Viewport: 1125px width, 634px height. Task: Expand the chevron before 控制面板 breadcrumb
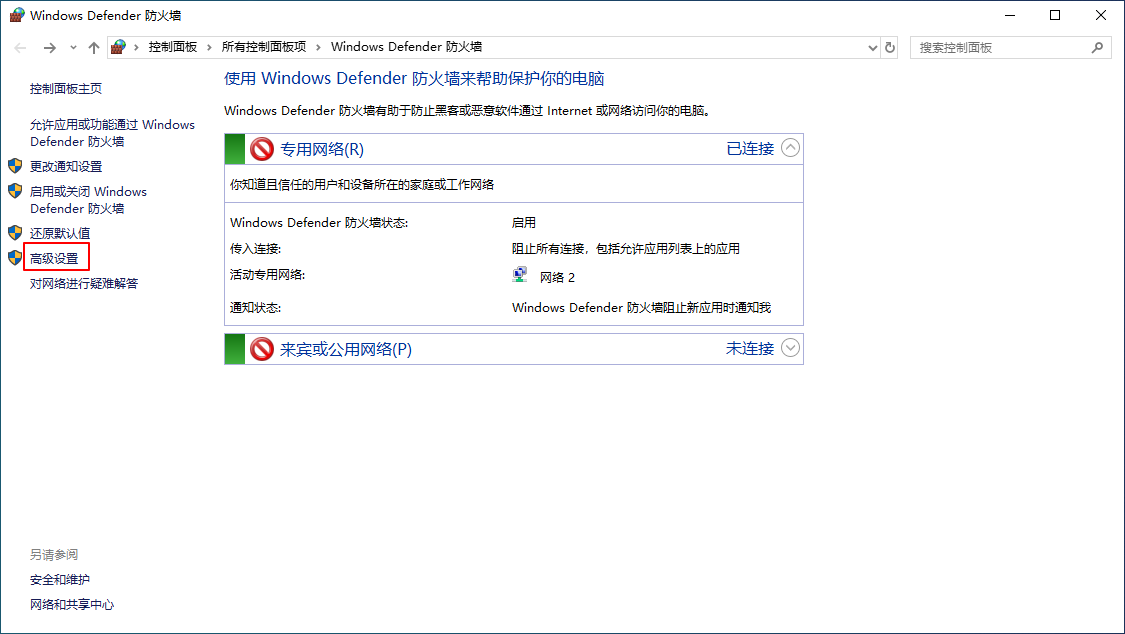pos(136,47)
